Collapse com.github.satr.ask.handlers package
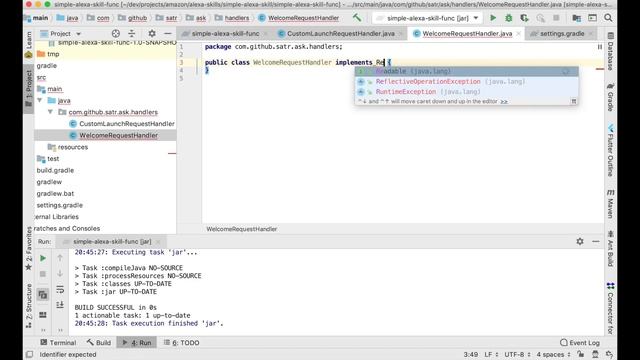Viewport: 640px width, 360px height. coord(50,112)
